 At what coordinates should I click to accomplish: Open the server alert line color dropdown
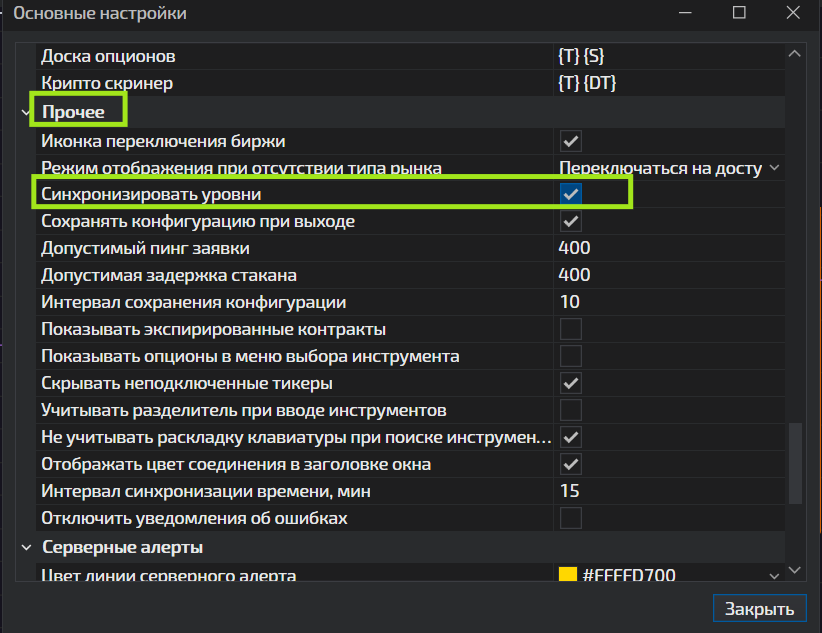[x=772, y=575]
